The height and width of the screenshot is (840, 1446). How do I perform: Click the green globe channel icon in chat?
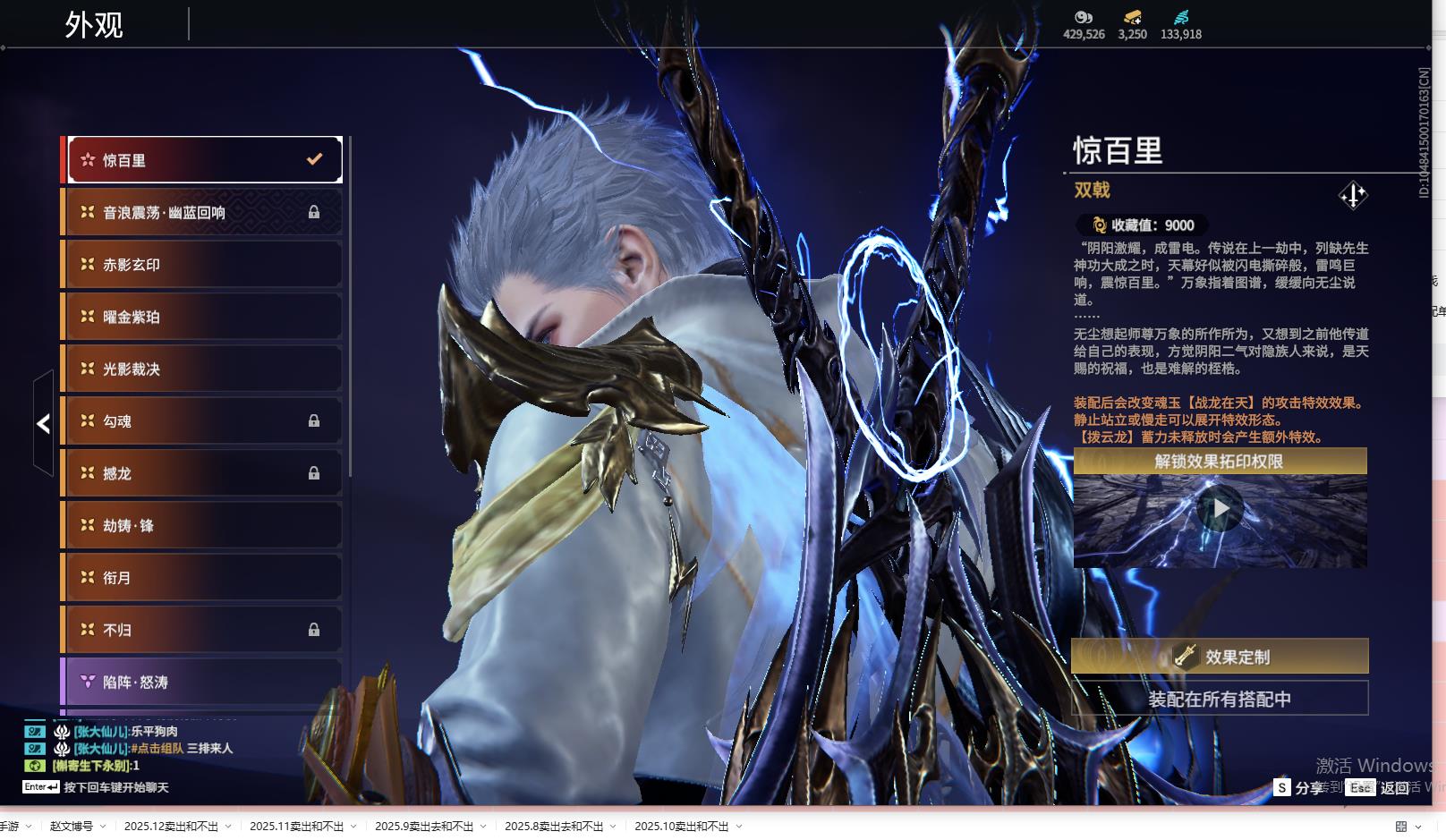pos(34,766)
